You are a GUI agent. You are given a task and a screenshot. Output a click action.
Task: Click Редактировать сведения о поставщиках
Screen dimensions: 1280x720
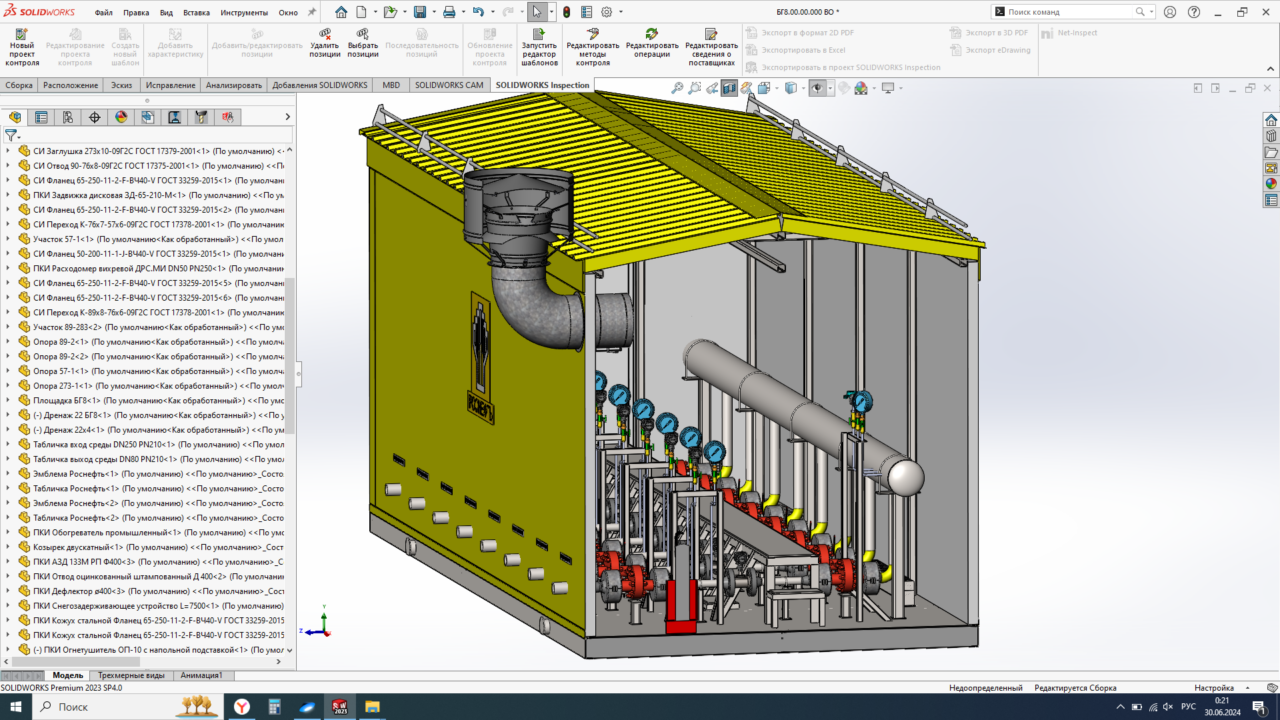pyautogui.click(x=711, y=47)
